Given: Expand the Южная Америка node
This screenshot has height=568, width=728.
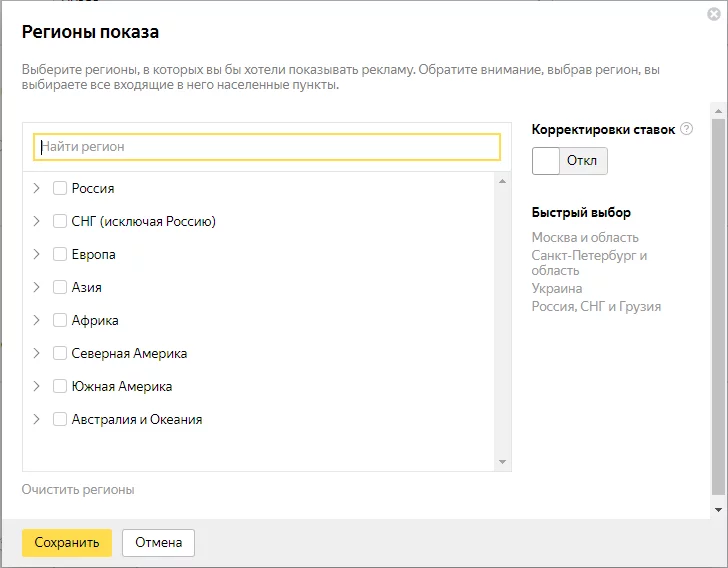Looking at the screenshot, I should click(37, 386).
